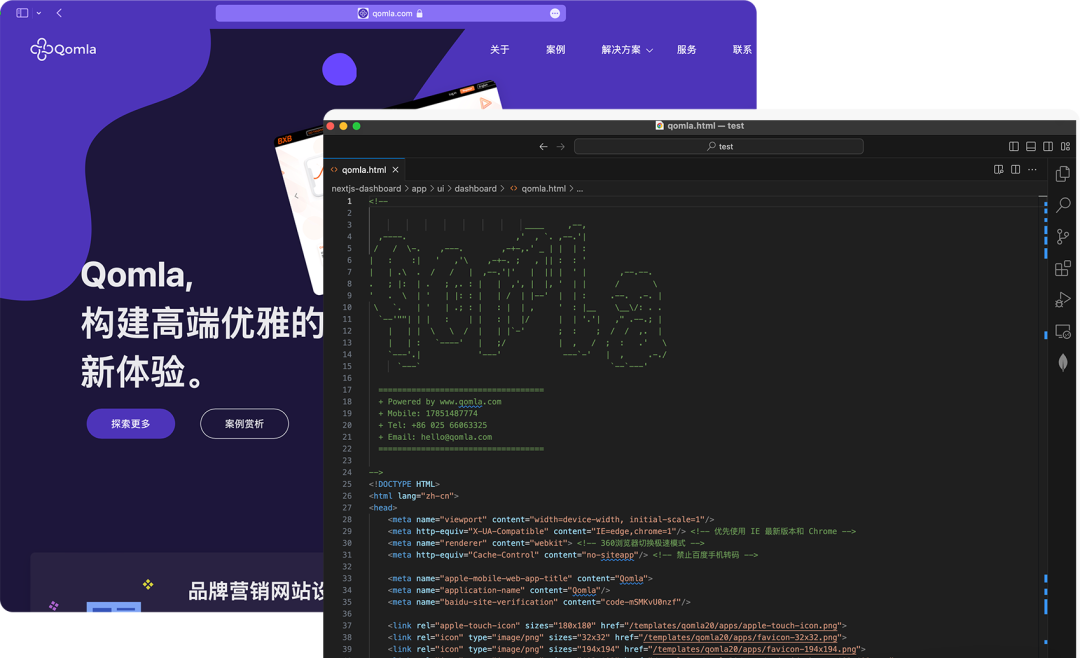
Task: Select the qomla.html editor tab
Action: pyautogui.click(x=363, y=170)
